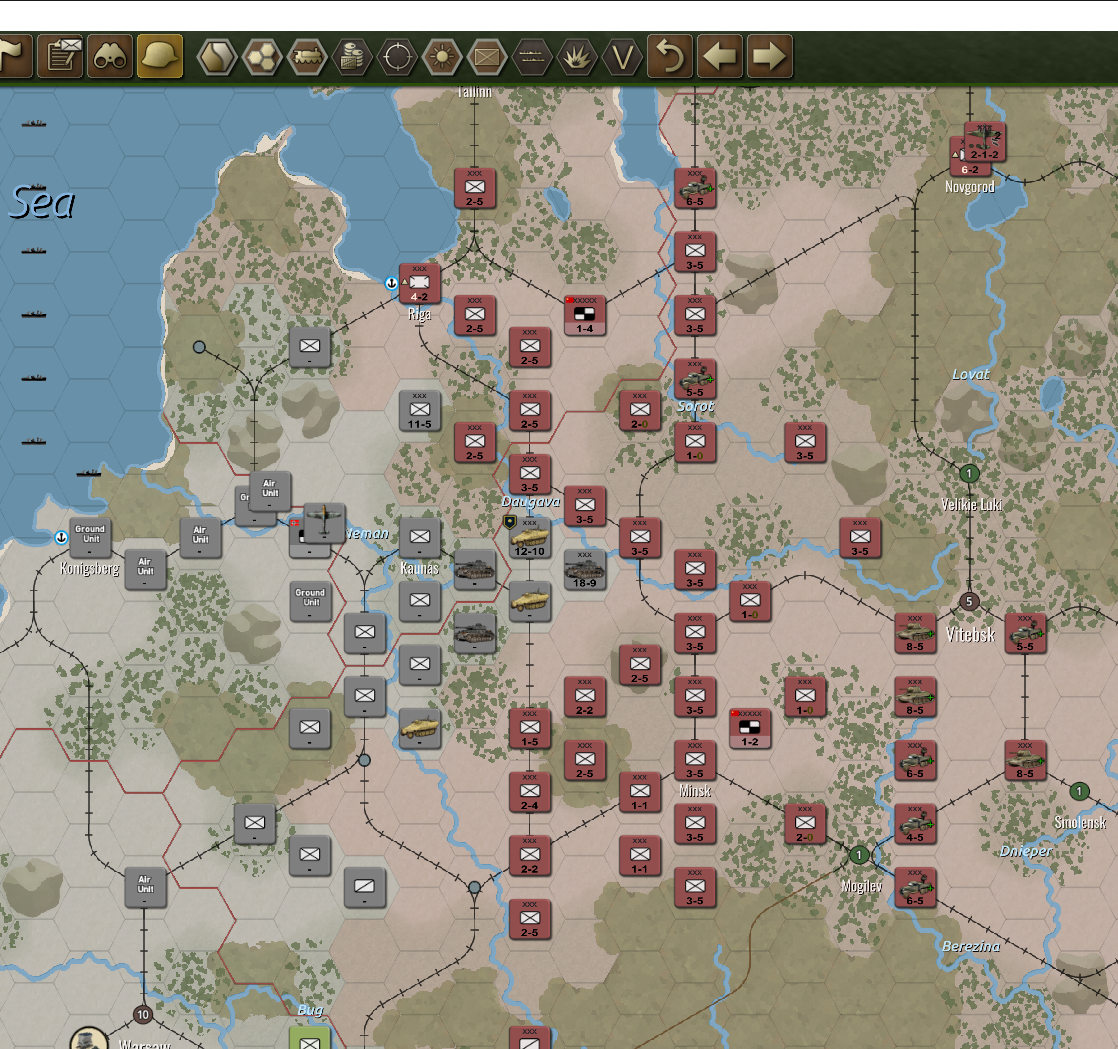Select the 18-9 German tank counter
1118x1049 pixels.
(585, 570)
